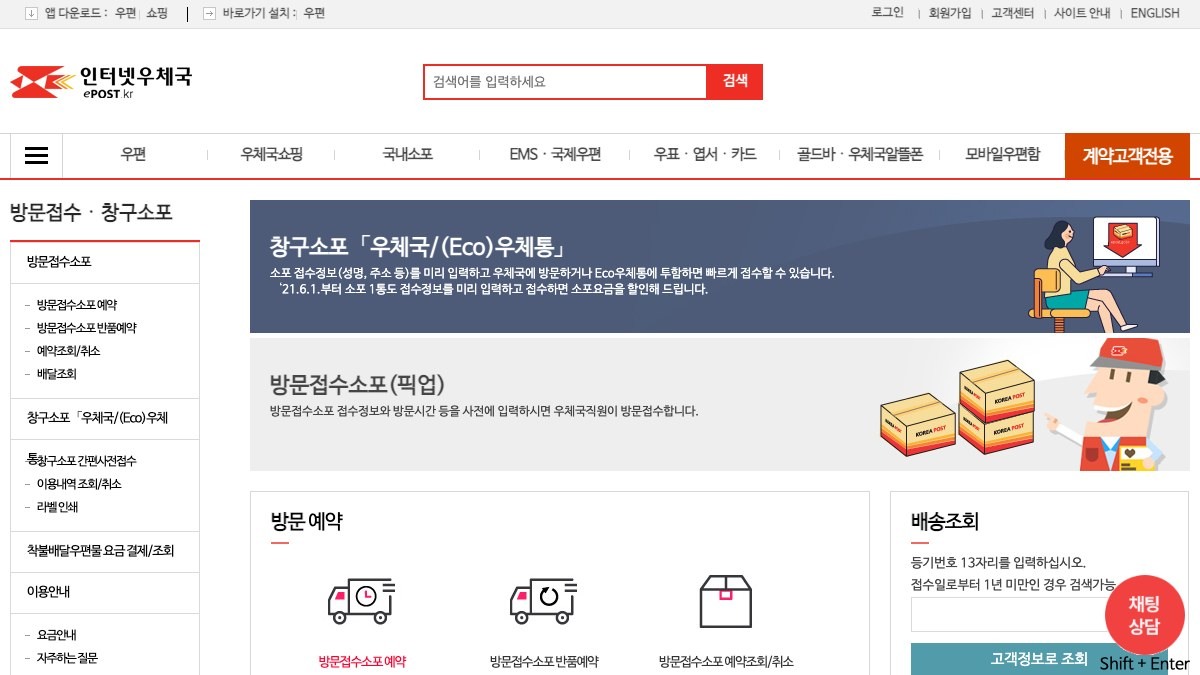
Task: Open the 모바일우편함 menu
Action: 1002,155
